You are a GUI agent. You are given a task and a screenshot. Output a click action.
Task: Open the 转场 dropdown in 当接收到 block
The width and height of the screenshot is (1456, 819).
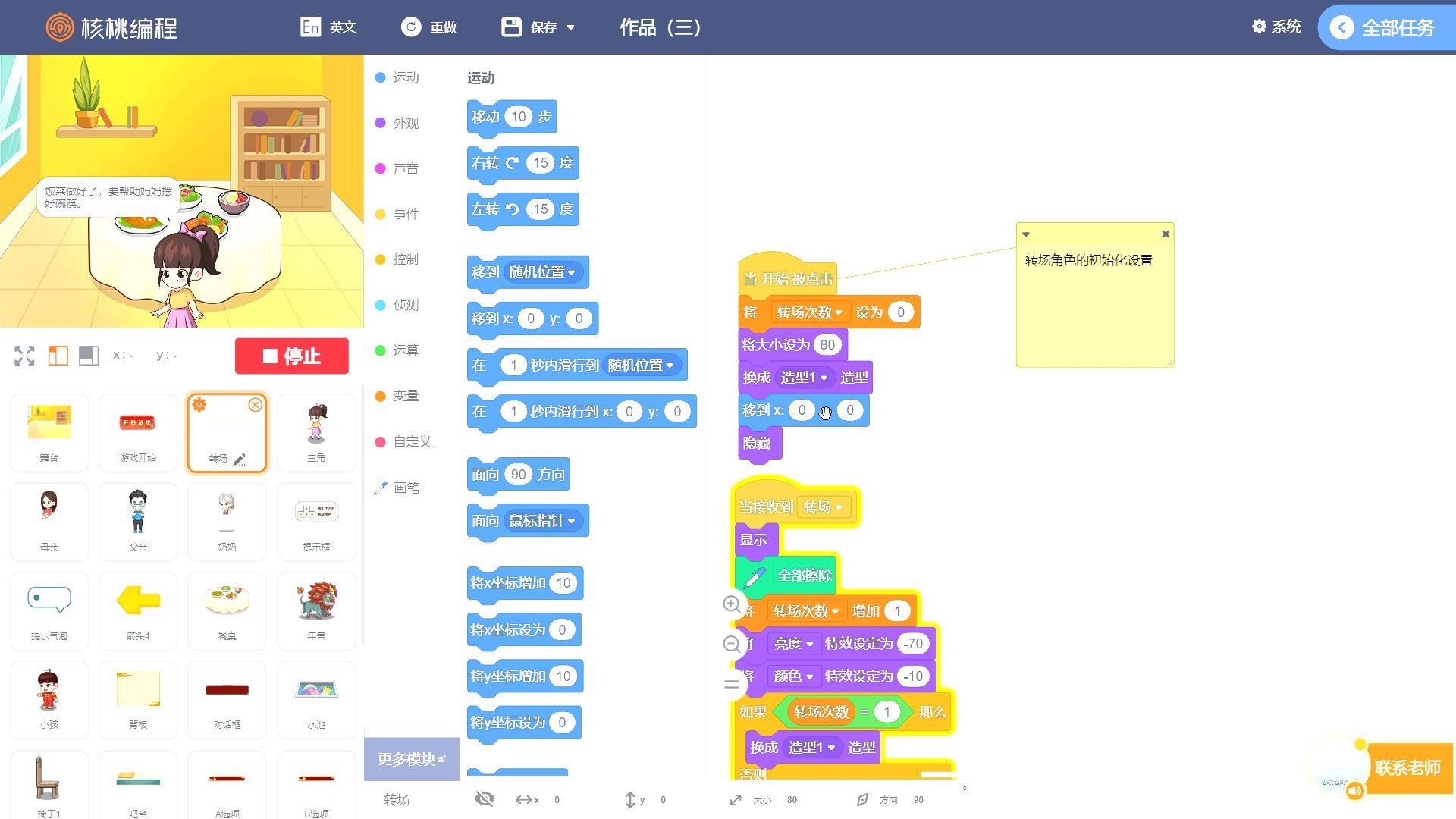(825, 507)
